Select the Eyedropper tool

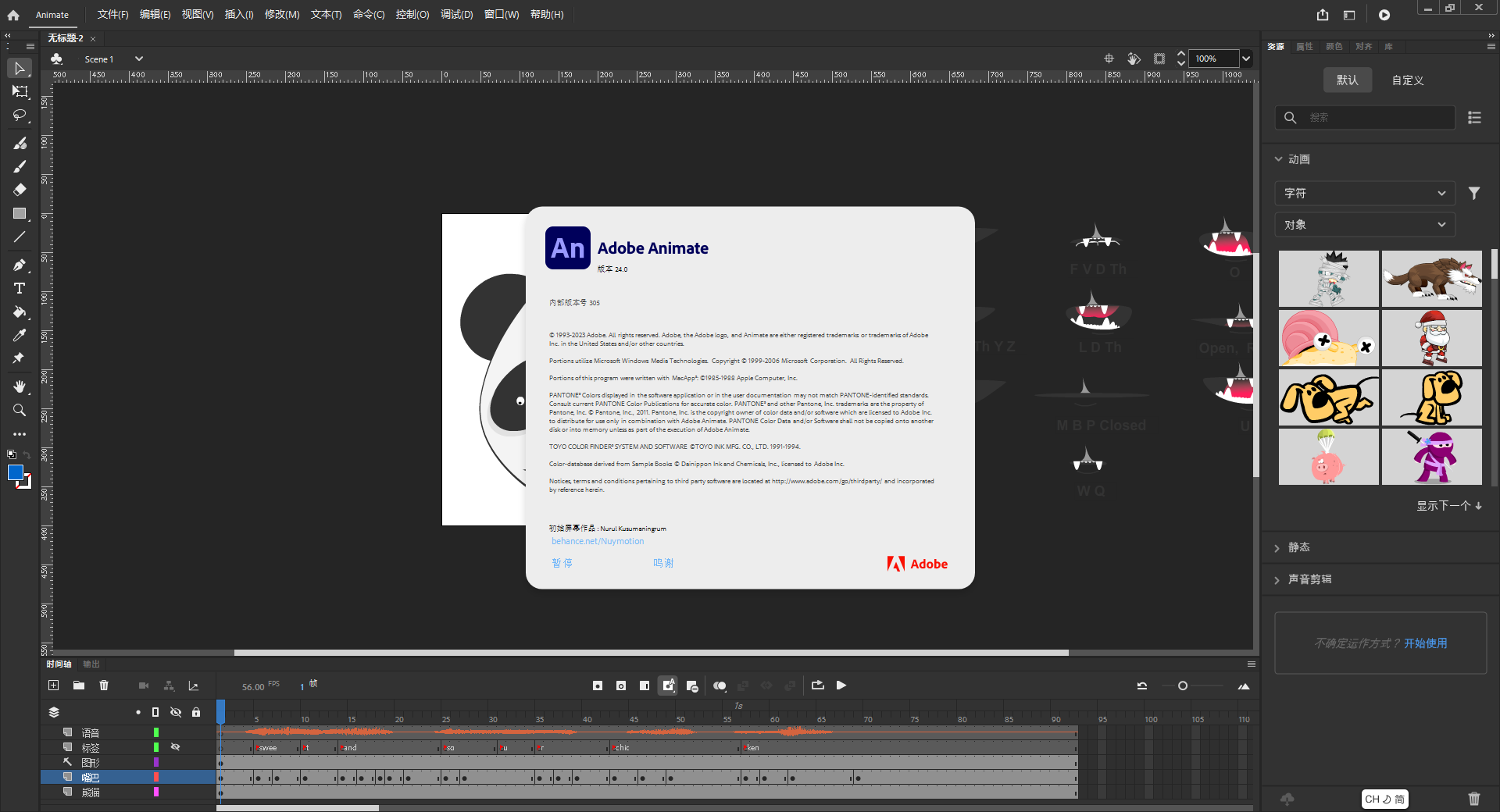pos(20,335)
